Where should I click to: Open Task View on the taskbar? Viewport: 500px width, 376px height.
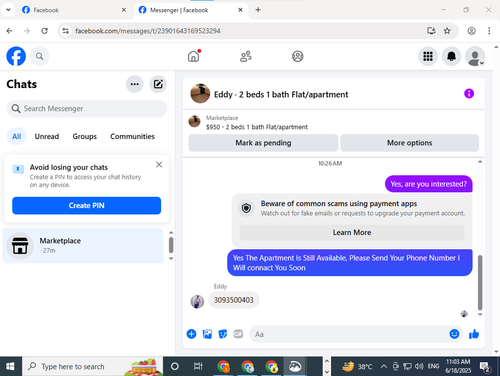pyautogui.click(x=198, y=366)
